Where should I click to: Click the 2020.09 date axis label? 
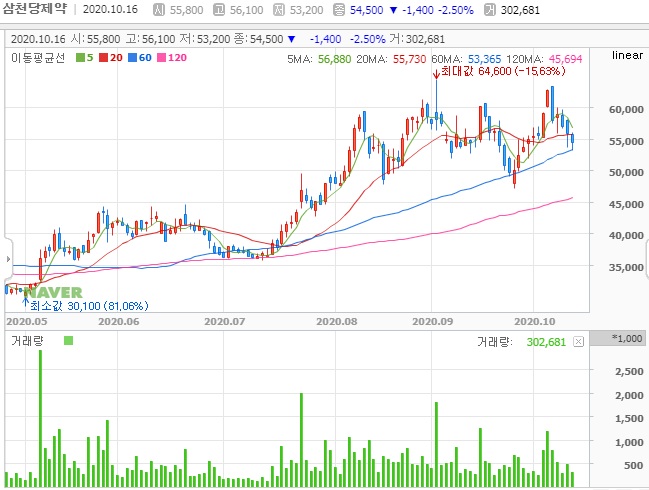tap(433, 322)
